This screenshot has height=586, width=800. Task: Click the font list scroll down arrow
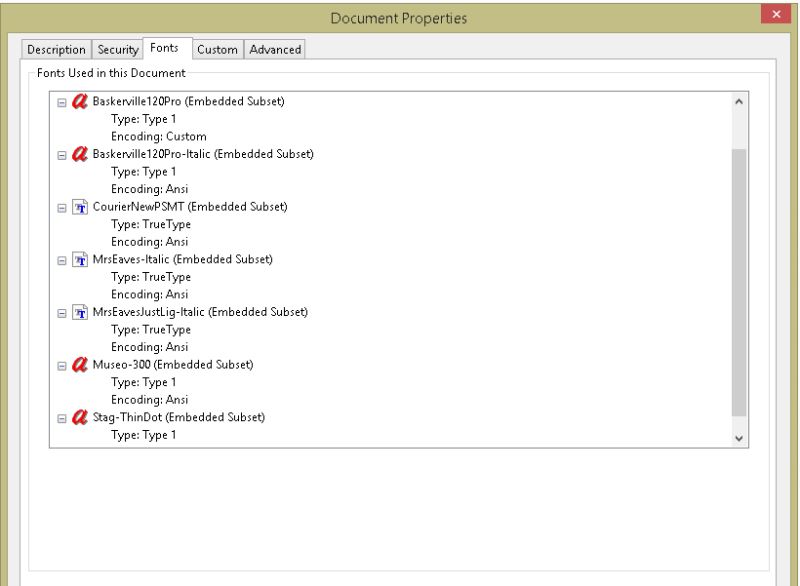(738, 438)
